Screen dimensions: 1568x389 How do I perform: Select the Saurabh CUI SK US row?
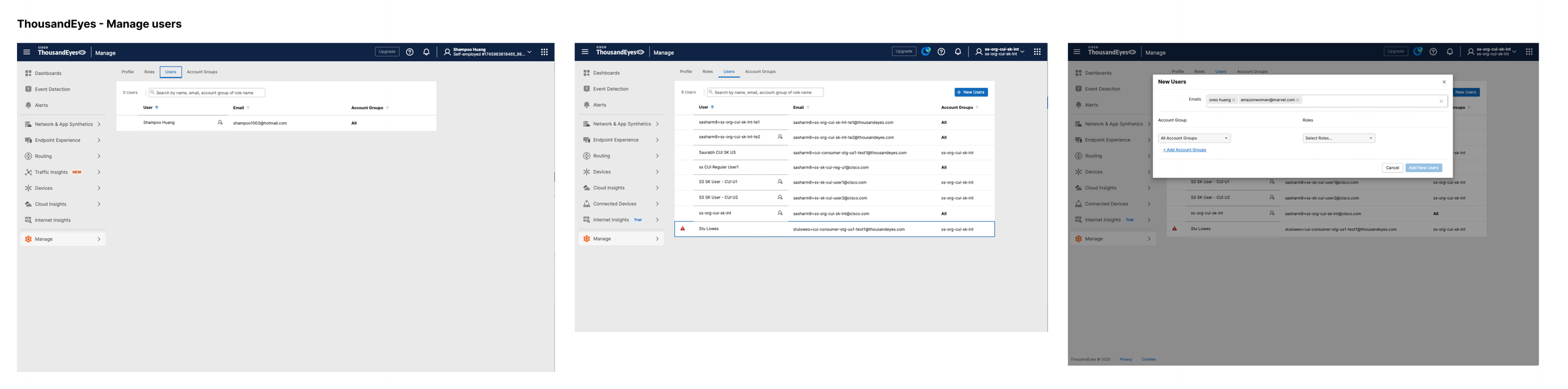[x=834, y=152]
